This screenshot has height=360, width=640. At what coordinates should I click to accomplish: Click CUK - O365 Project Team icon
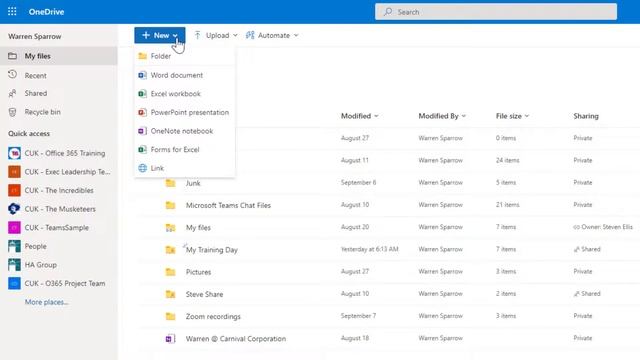click(14, 283)
